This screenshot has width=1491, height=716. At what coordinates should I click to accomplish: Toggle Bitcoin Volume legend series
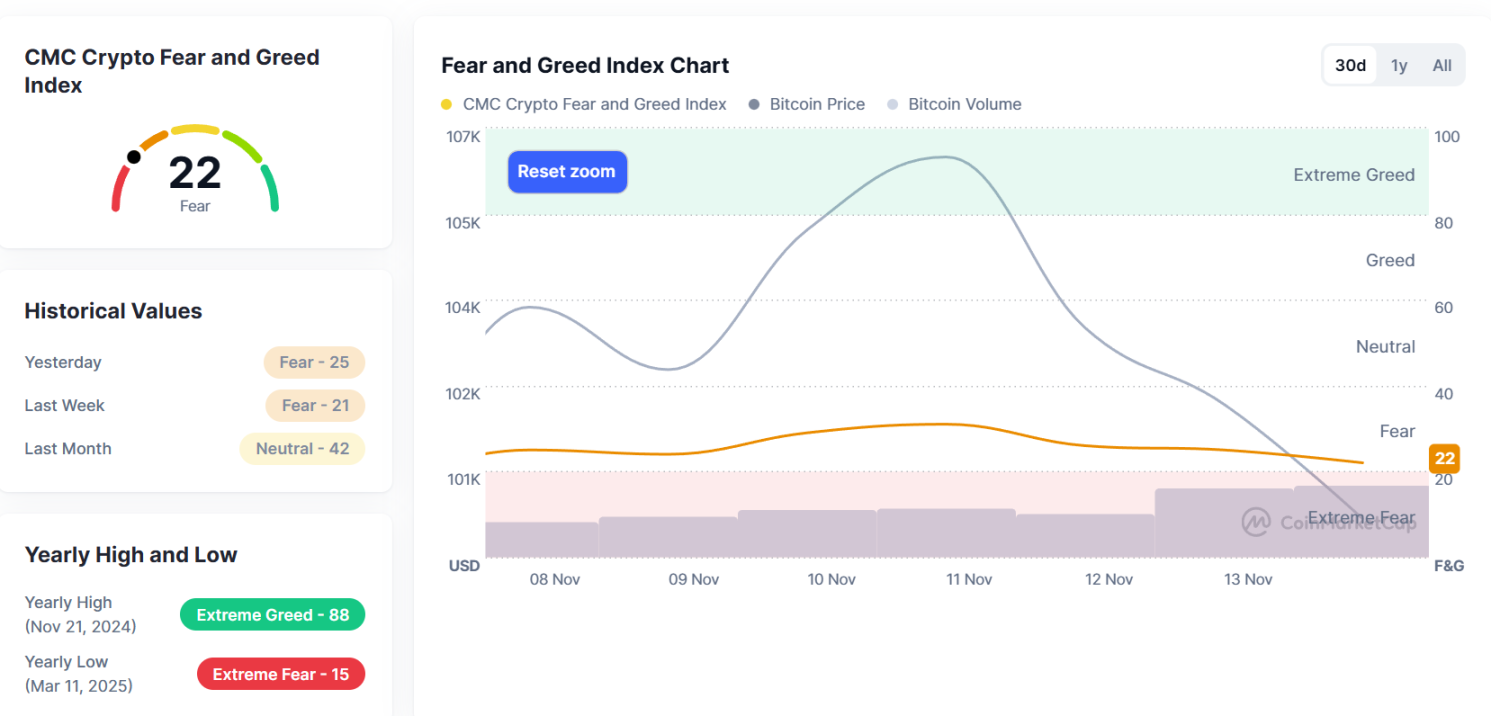[964, 104]
